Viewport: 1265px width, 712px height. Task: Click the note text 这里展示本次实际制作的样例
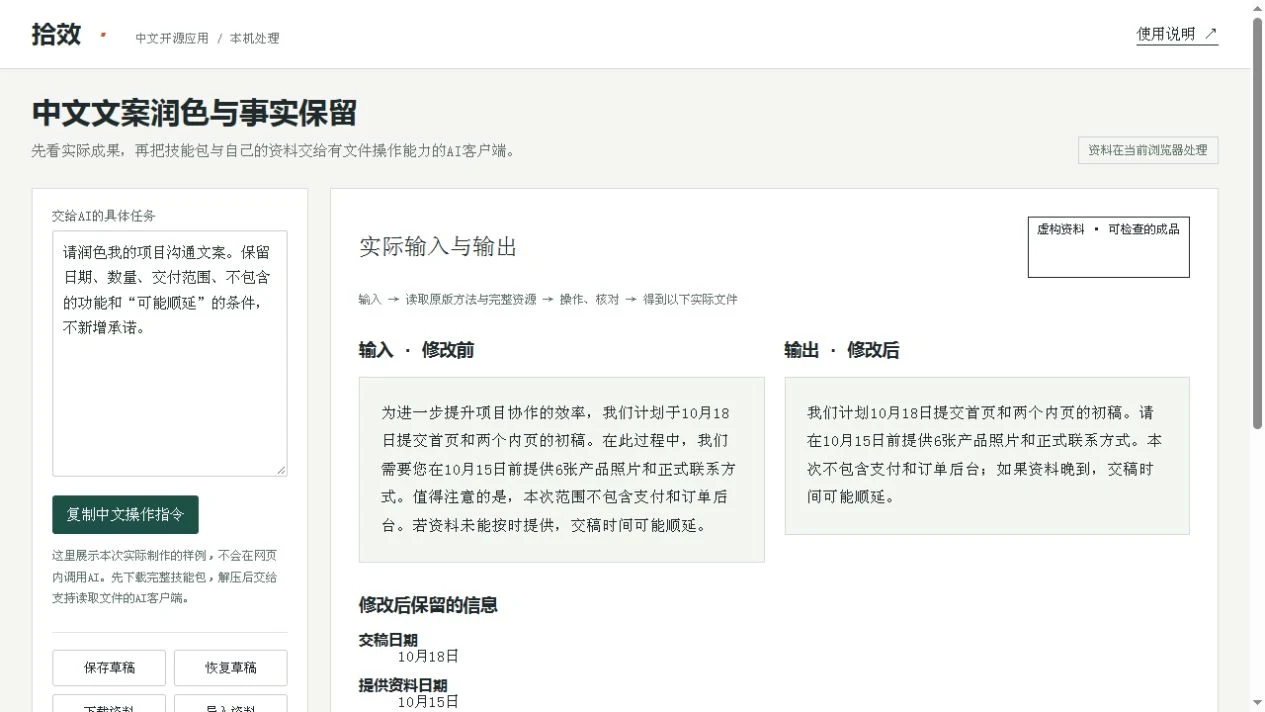165,577
